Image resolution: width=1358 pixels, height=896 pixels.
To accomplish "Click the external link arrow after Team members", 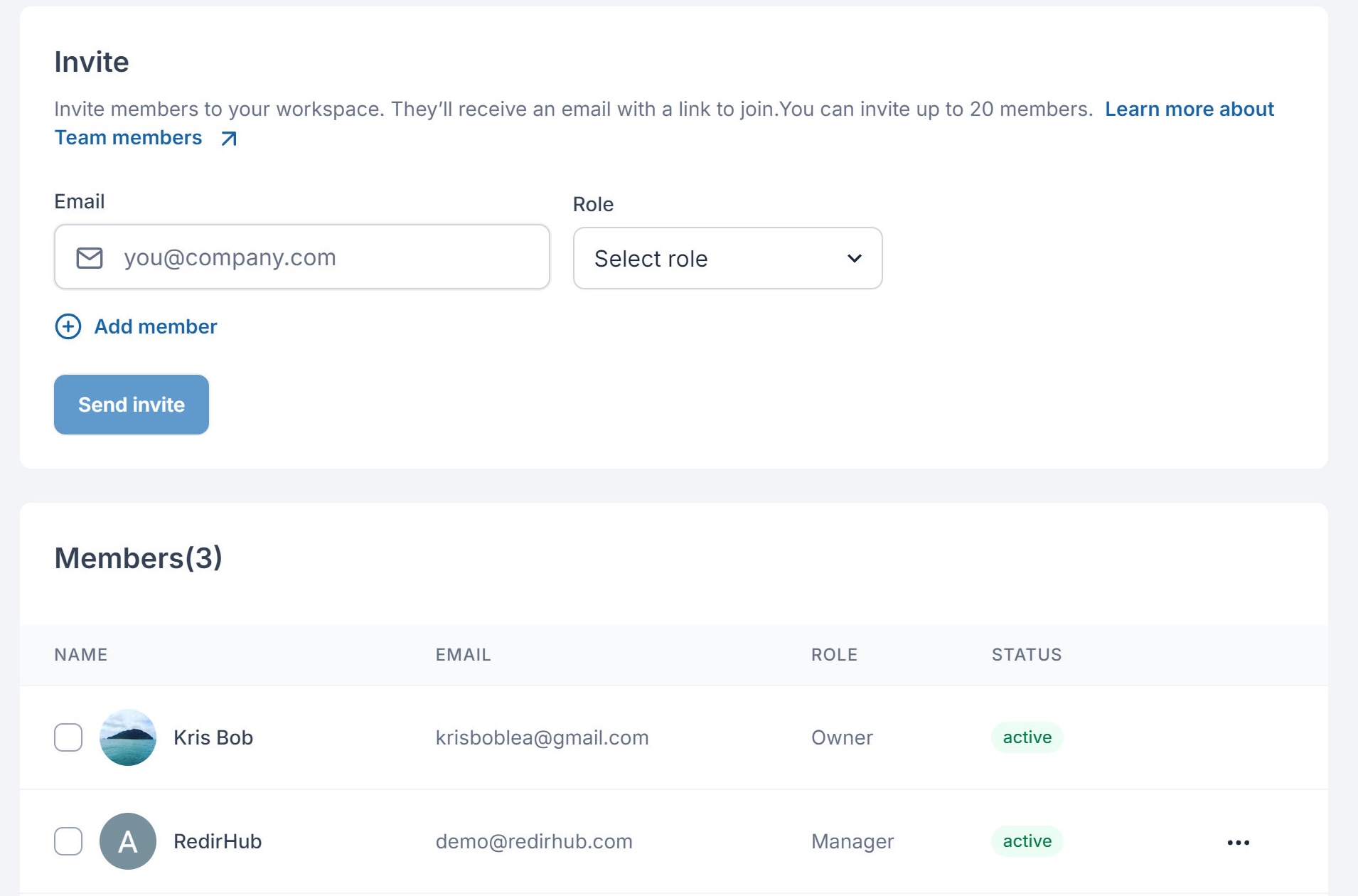I will tap(228, 138).
